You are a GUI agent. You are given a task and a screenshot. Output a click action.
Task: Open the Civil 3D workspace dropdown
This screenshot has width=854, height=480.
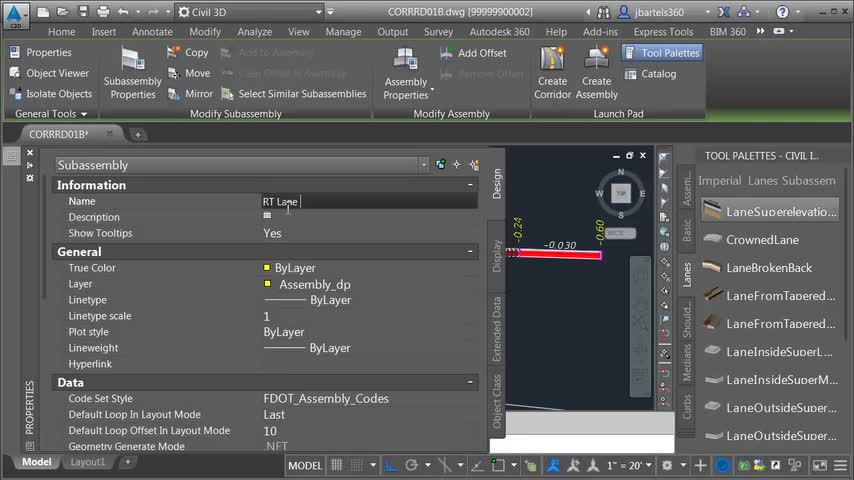pyautogui.click(x=251, y=12)
